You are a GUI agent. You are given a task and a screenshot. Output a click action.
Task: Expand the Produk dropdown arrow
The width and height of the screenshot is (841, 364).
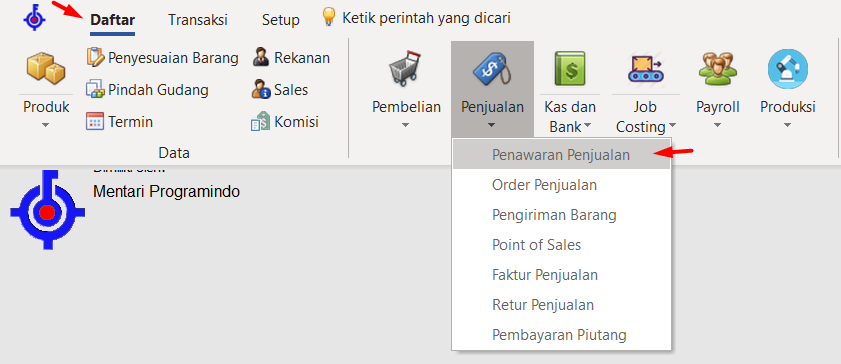46,124
